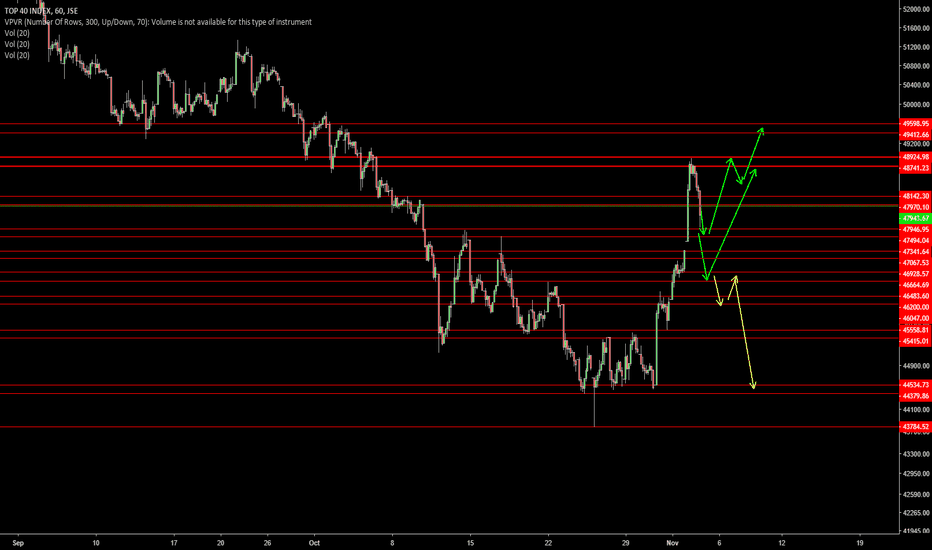This screenshot has width=932, height=550.
Task: Click the 47494.04 price label
Action: pos(915,240)
